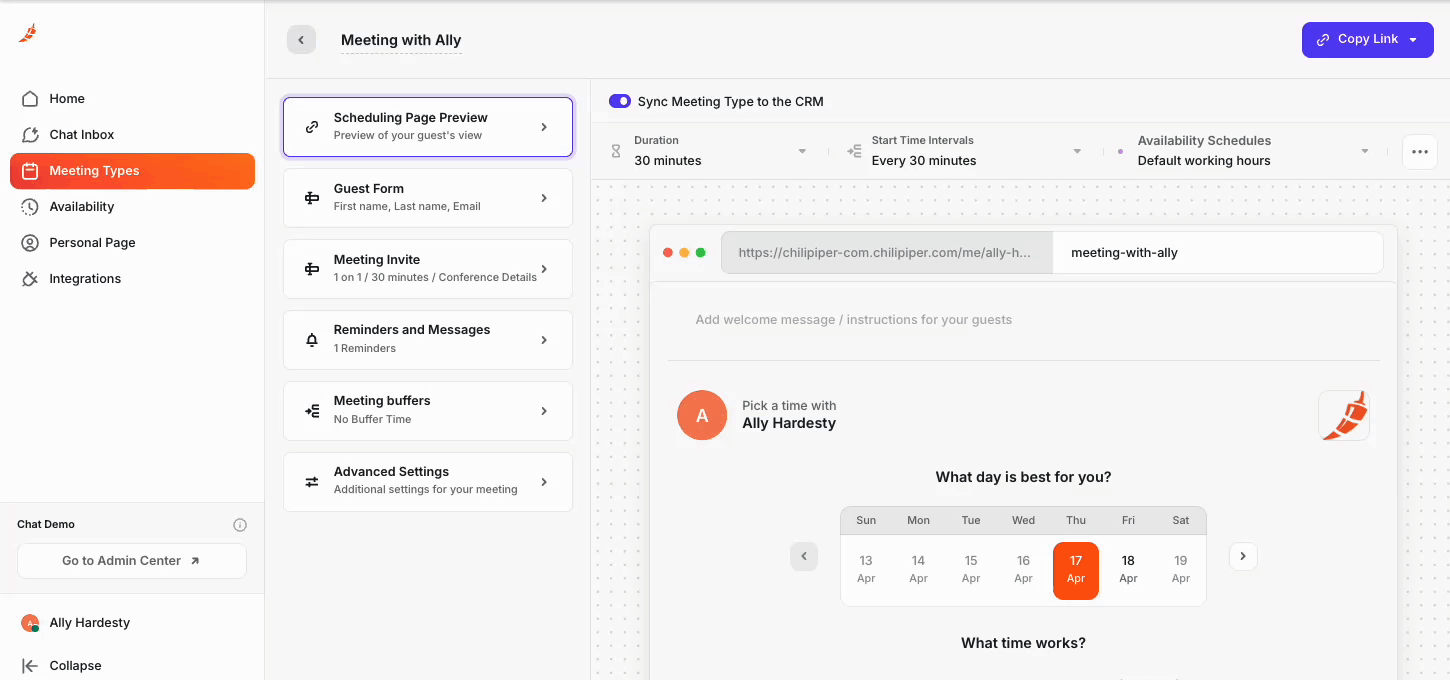The image size is (1450, 680).
Task: Edit the Meeting with Ally title
Action: (401, 41)
